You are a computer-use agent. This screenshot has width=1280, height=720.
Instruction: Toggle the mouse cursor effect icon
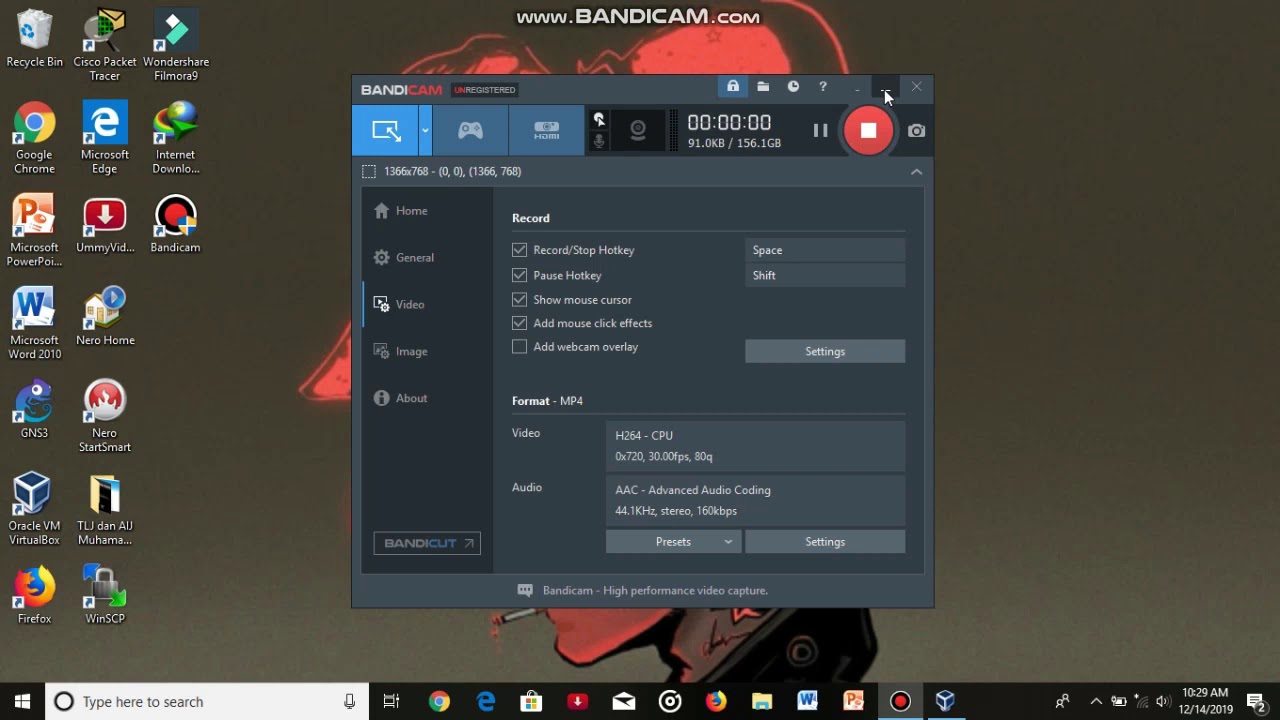(599, 119)
